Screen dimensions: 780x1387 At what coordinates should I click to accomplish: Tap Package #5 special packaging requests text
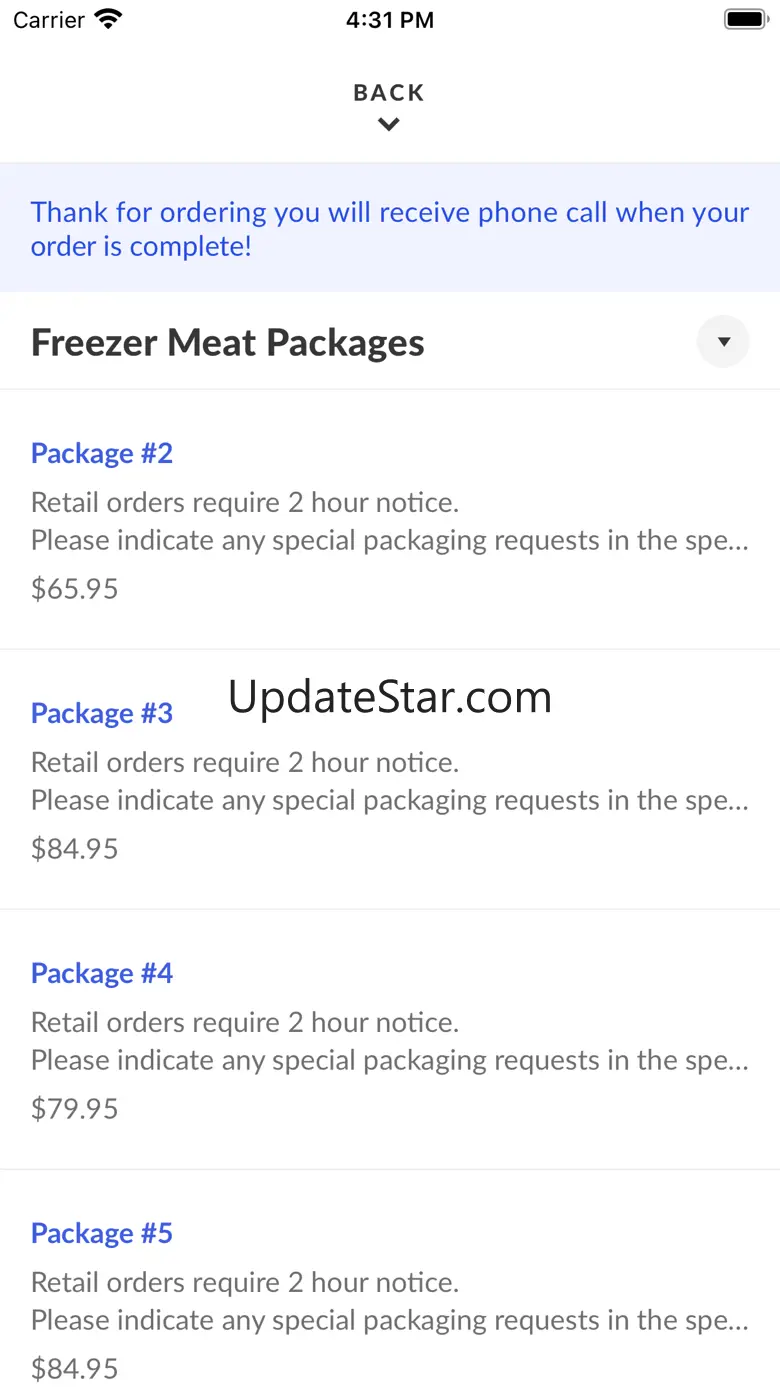[x=390, y=1321]
